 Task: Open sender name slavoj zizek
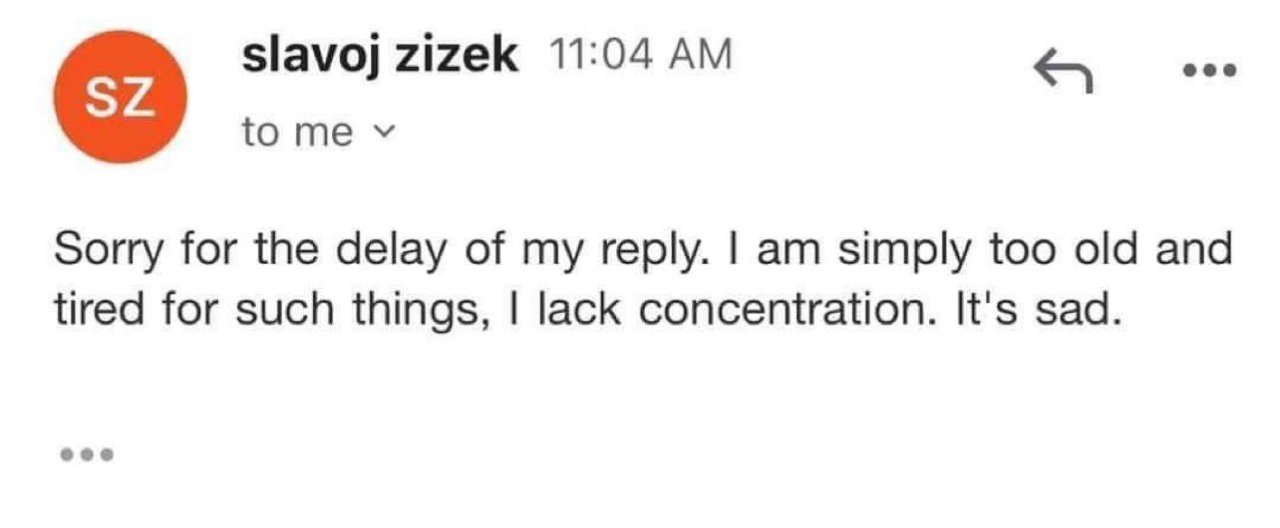[379, 57]
